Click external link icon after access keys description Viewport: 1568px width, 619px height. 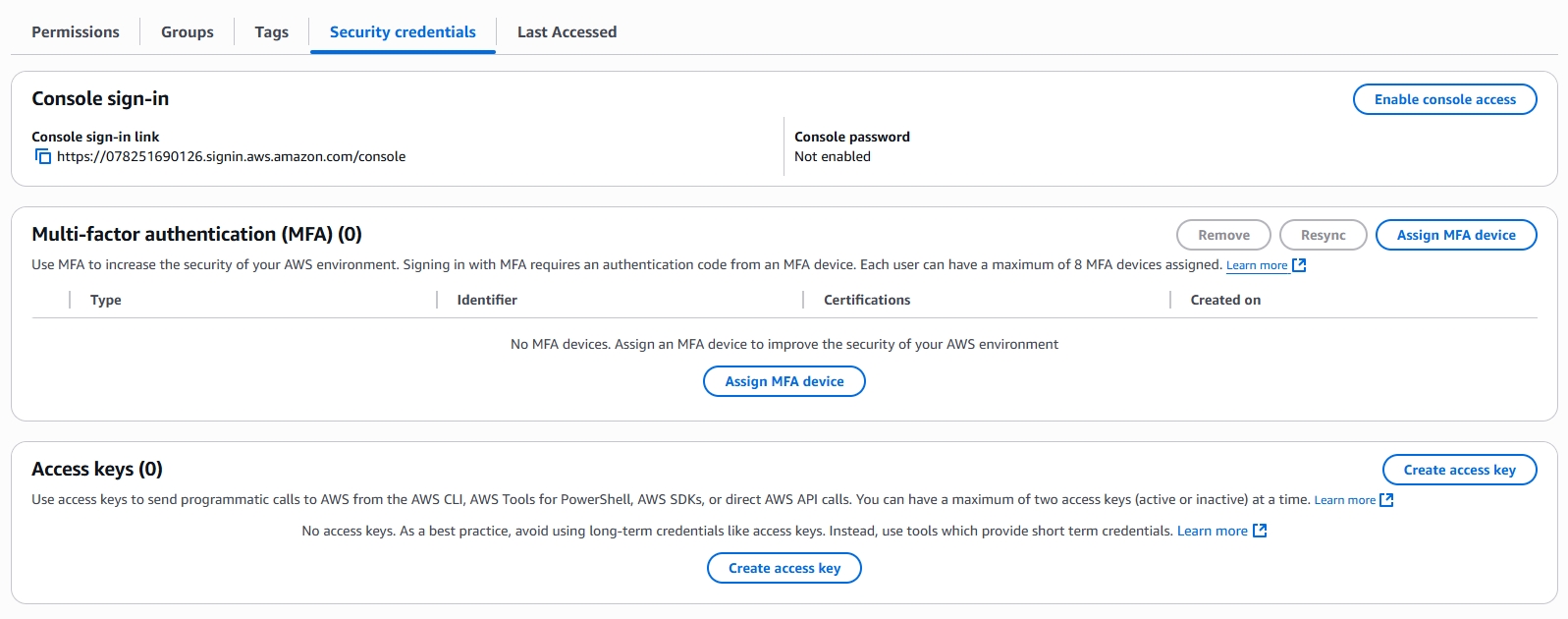[1386, 500]
